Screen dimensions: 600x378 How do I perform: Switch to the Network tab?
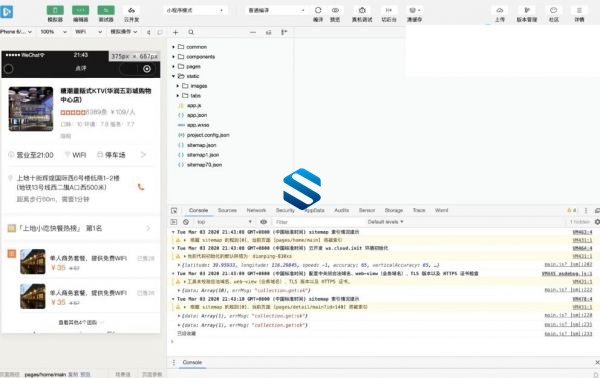click(x=256, y=210)
